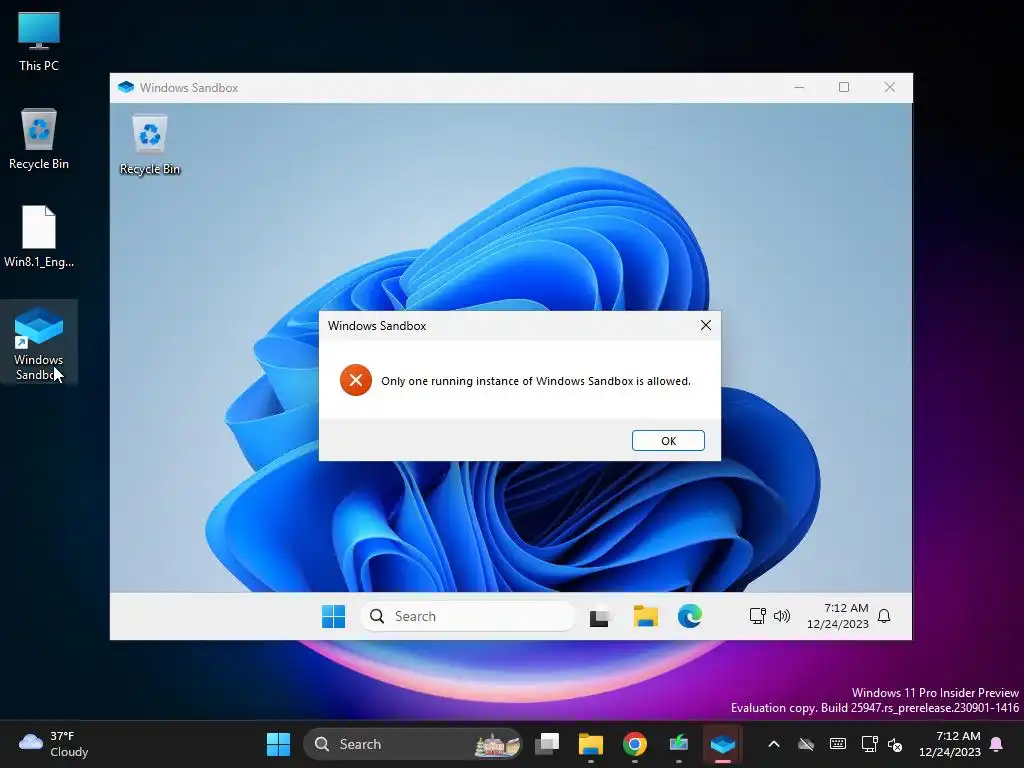
Task: Close the error dialog with its X button
Action: pyautogui.click(x=706, y=325)
